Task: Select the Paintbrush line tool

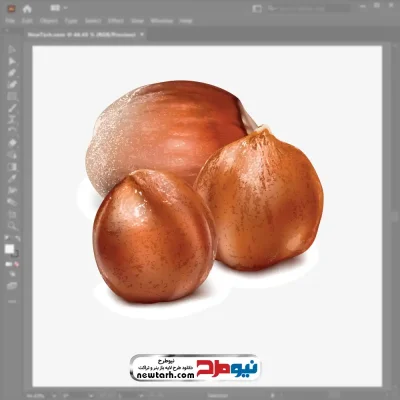Action: click(x=12, y=108)
